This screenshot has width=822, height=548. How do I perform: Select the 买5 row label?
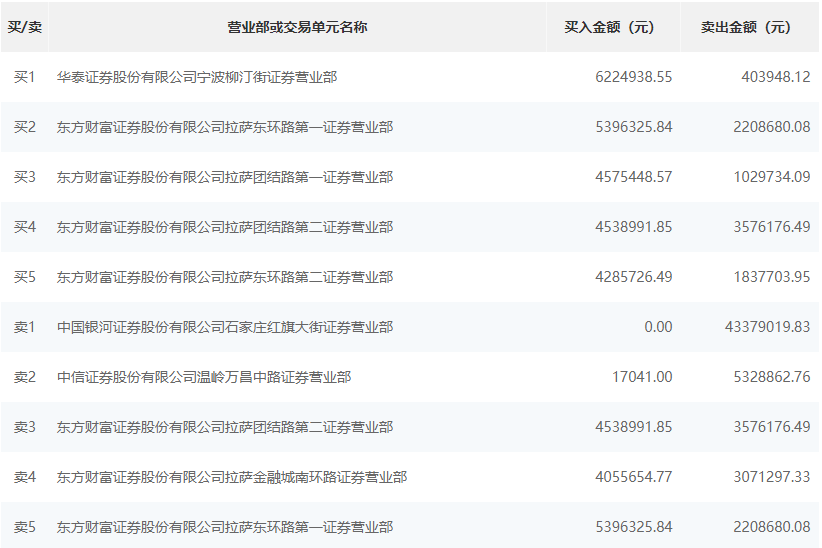25,277
